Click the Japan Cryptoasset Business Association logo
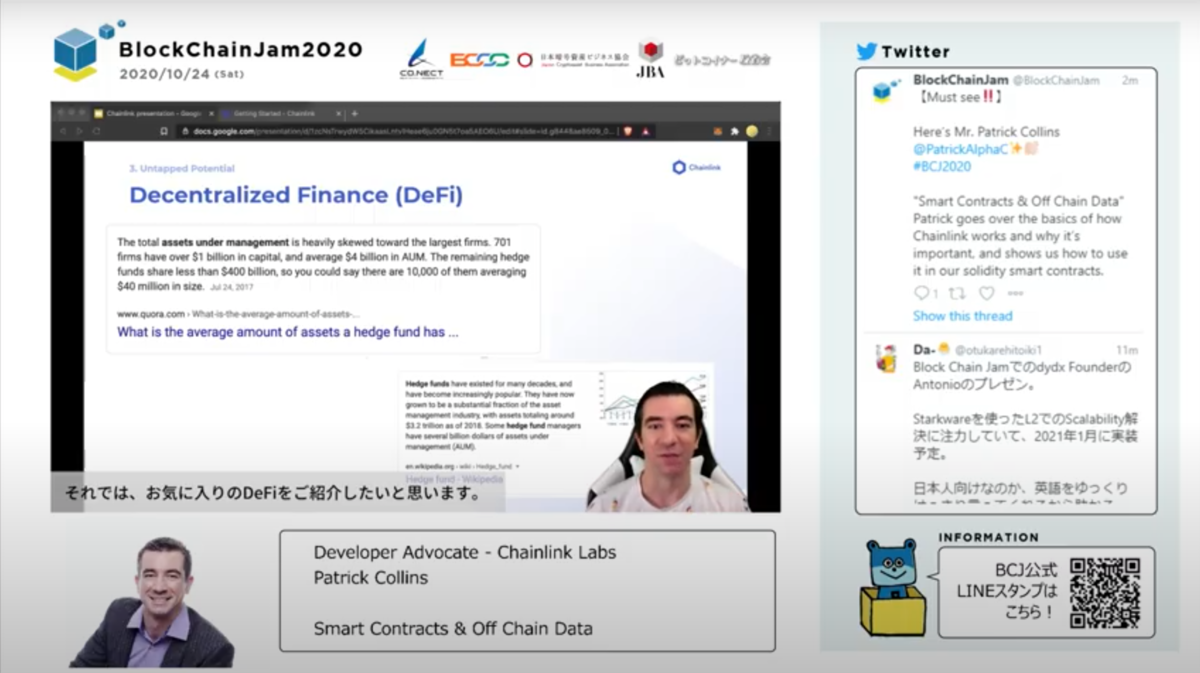Screen dimensions: 1200x673 (x=573, y=60)
